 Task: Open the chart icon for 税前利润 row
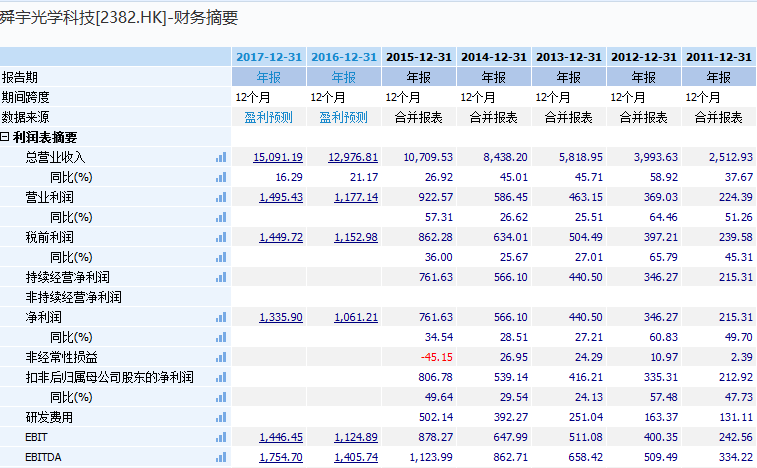pyautogui.click(x=221, y=238)
